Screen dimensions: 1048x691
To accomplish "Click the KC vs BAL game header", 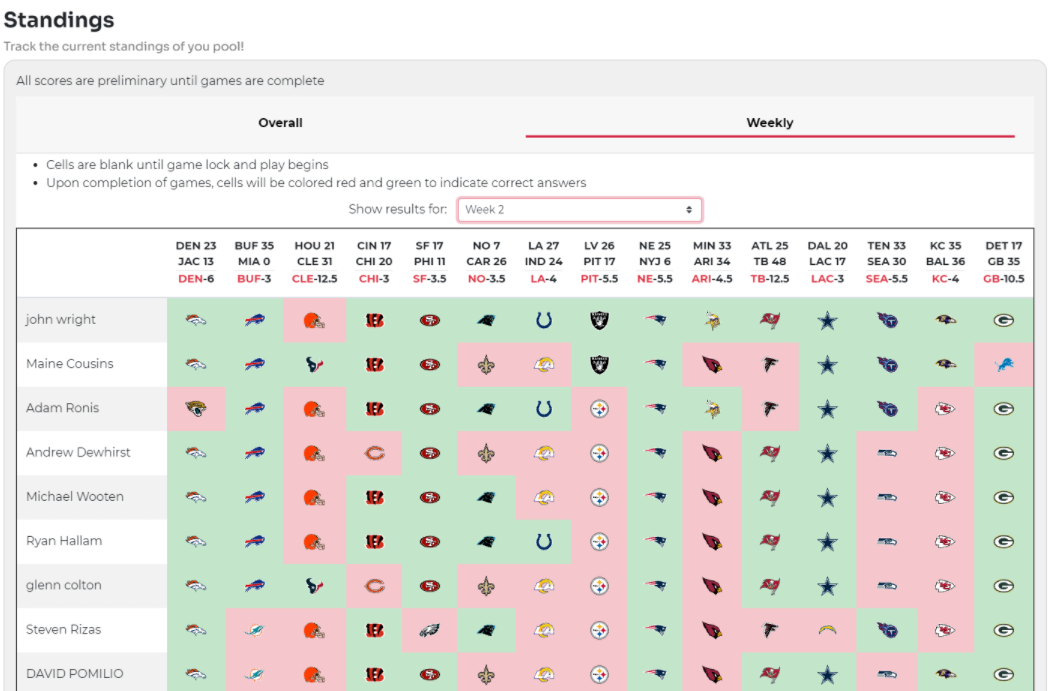I will click(x=945, y=262).
